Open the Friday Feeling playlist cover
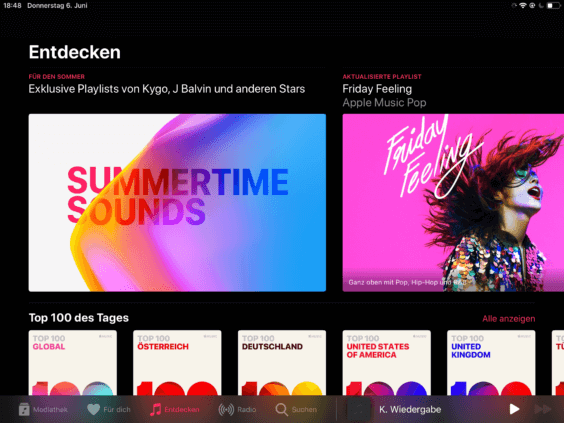The height and width of the screenshot is (423, 564). tap(453, 203)
